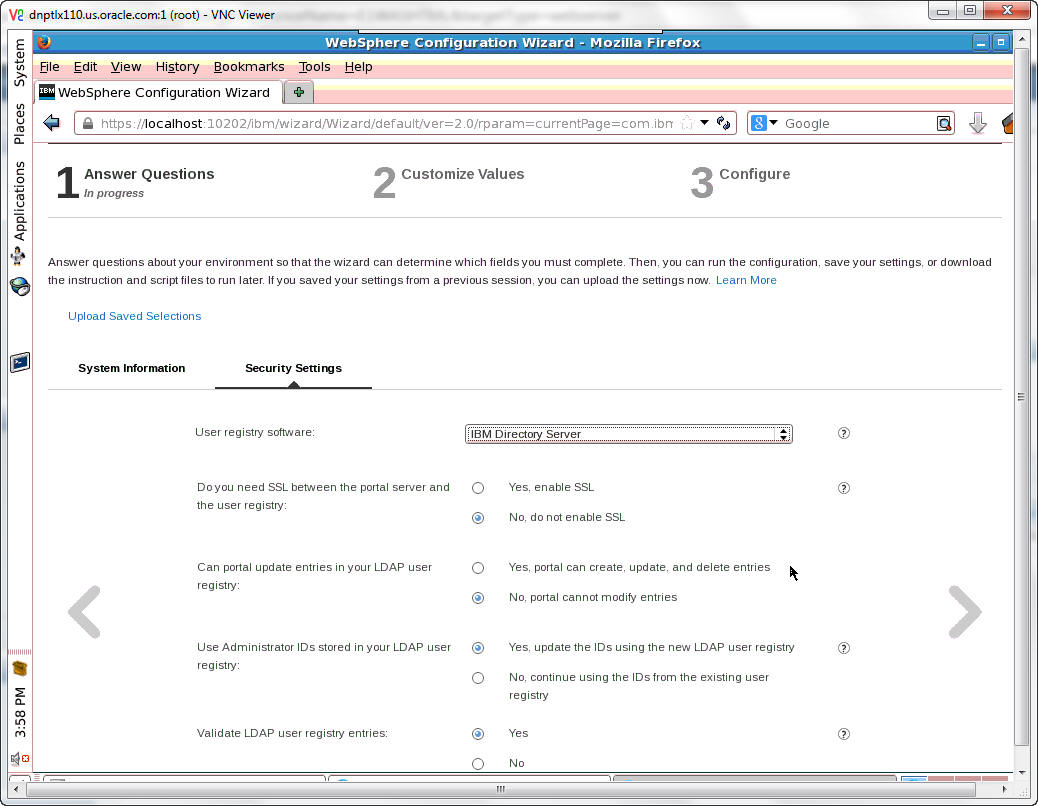This screenshot has width=1038, height=806.
Task: Click the 3:58 PM panel clock
Action: (20, 713)
